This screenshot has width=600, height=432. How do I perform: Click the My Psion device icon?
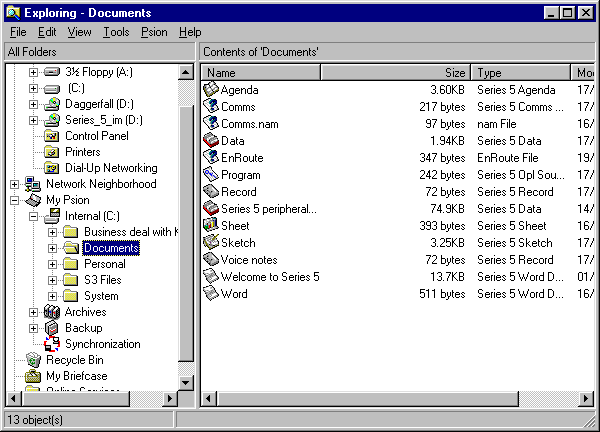click(33, 200)
